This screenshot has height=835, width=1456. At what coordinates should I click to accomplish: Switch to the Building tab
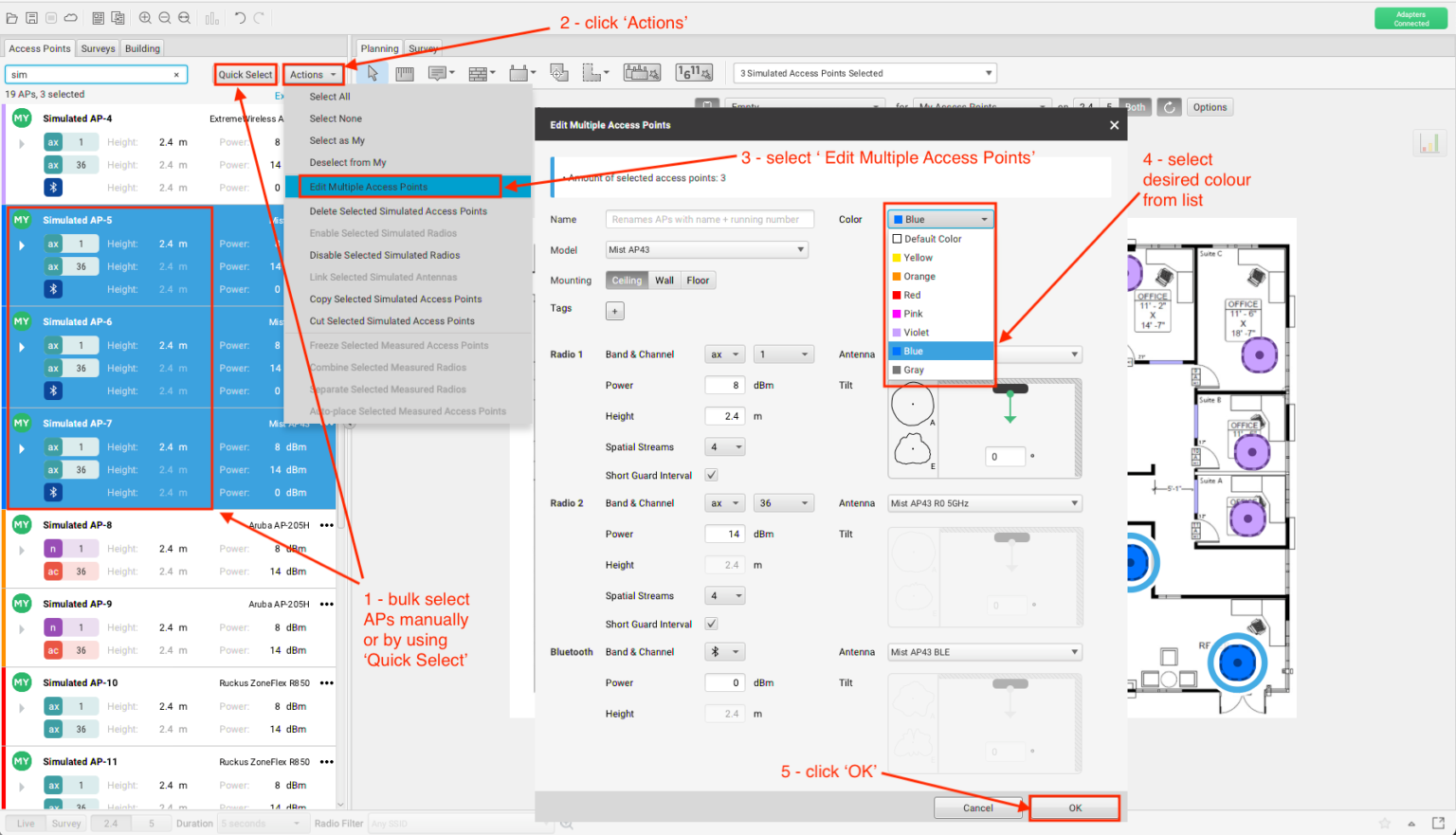tap(142, 48)
